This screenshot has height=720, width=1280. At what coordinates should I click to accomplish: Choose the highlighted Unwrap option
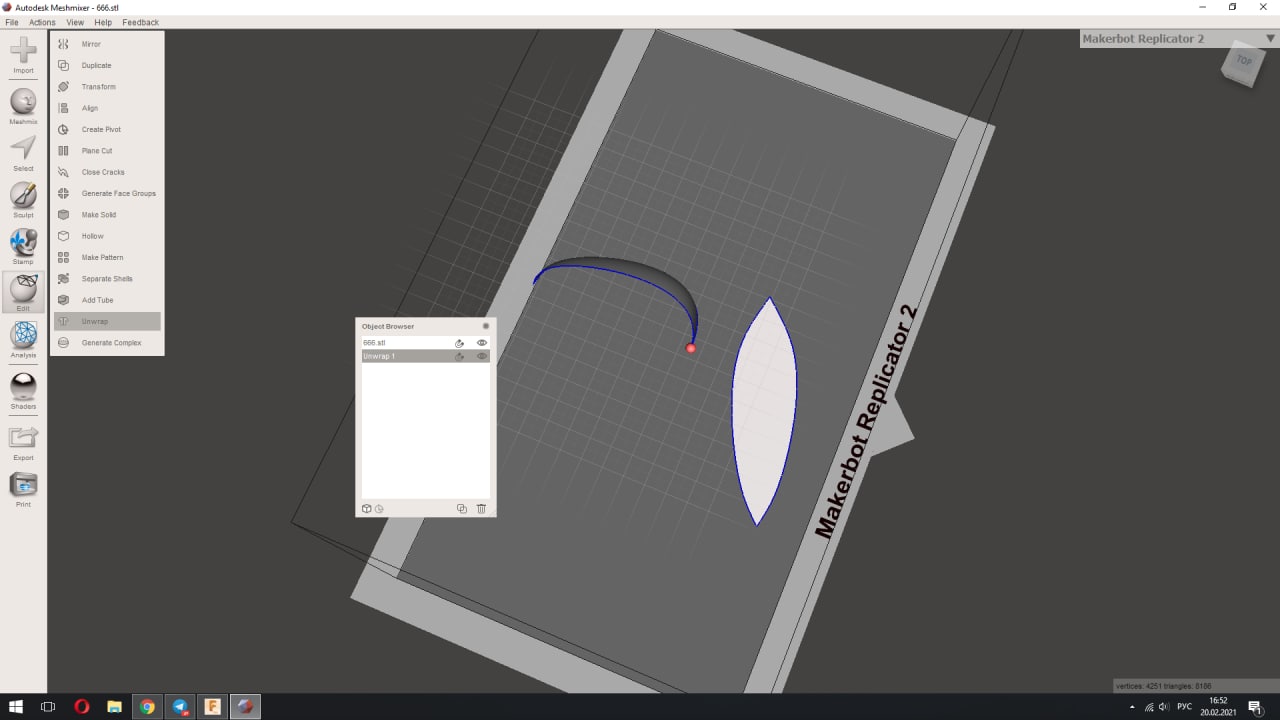(x=107, y=321)
